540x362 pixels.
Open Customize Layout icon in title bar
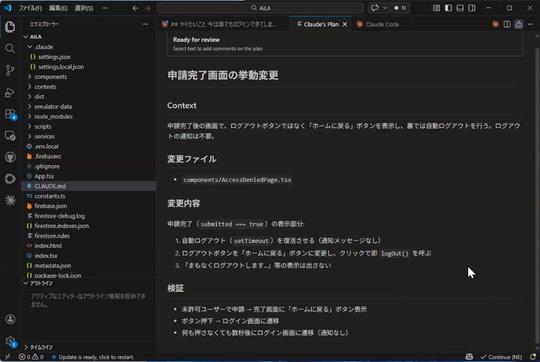coord(436,8)
